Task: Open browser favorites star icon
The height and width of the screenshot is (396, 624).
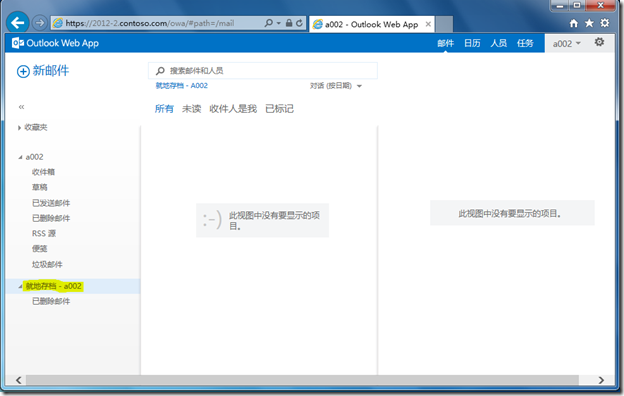Action: pos(589,23)
